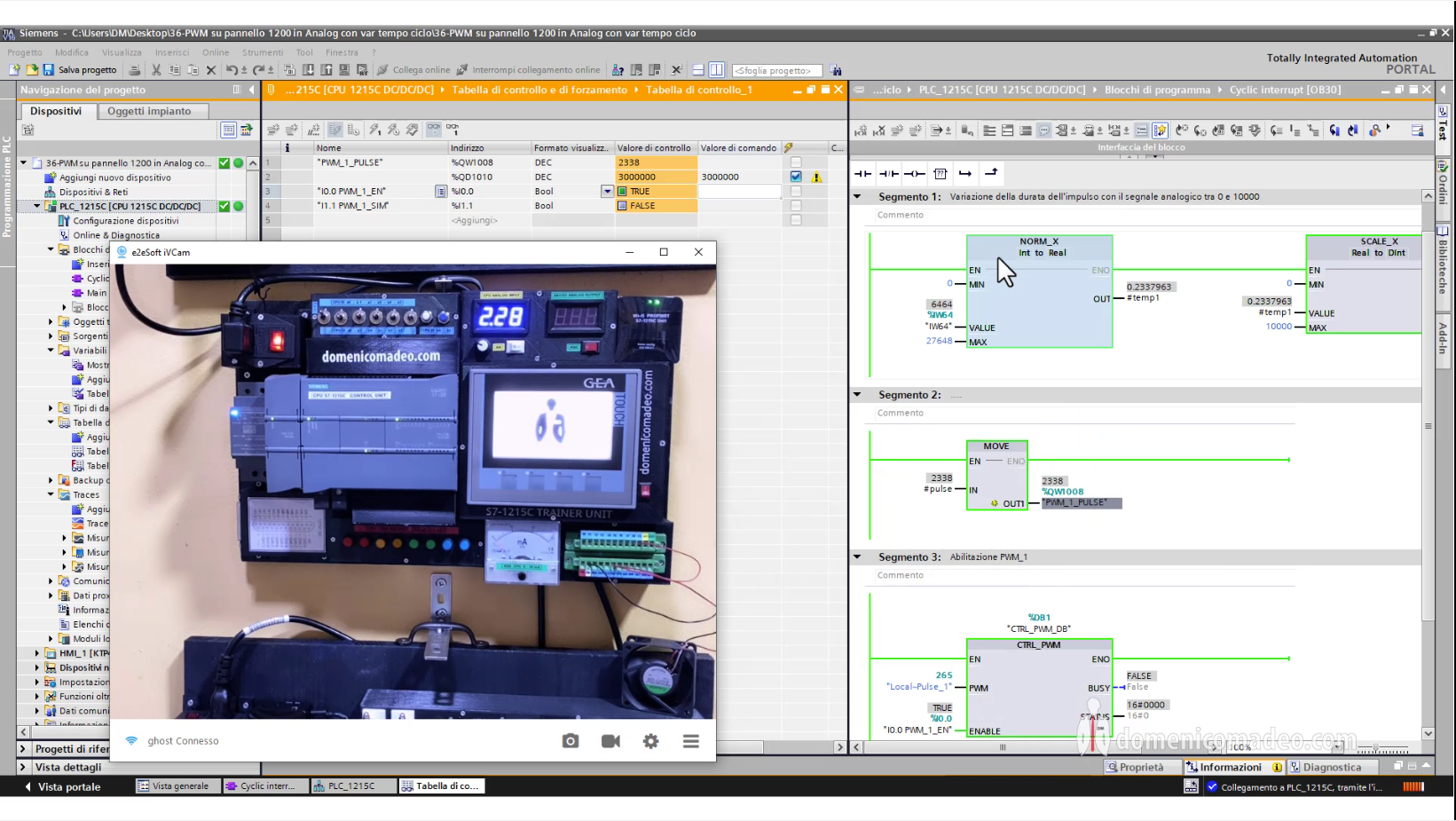Insert an empty box instruction
This screenshot has width=1456, height=821.
click(940, 174)
